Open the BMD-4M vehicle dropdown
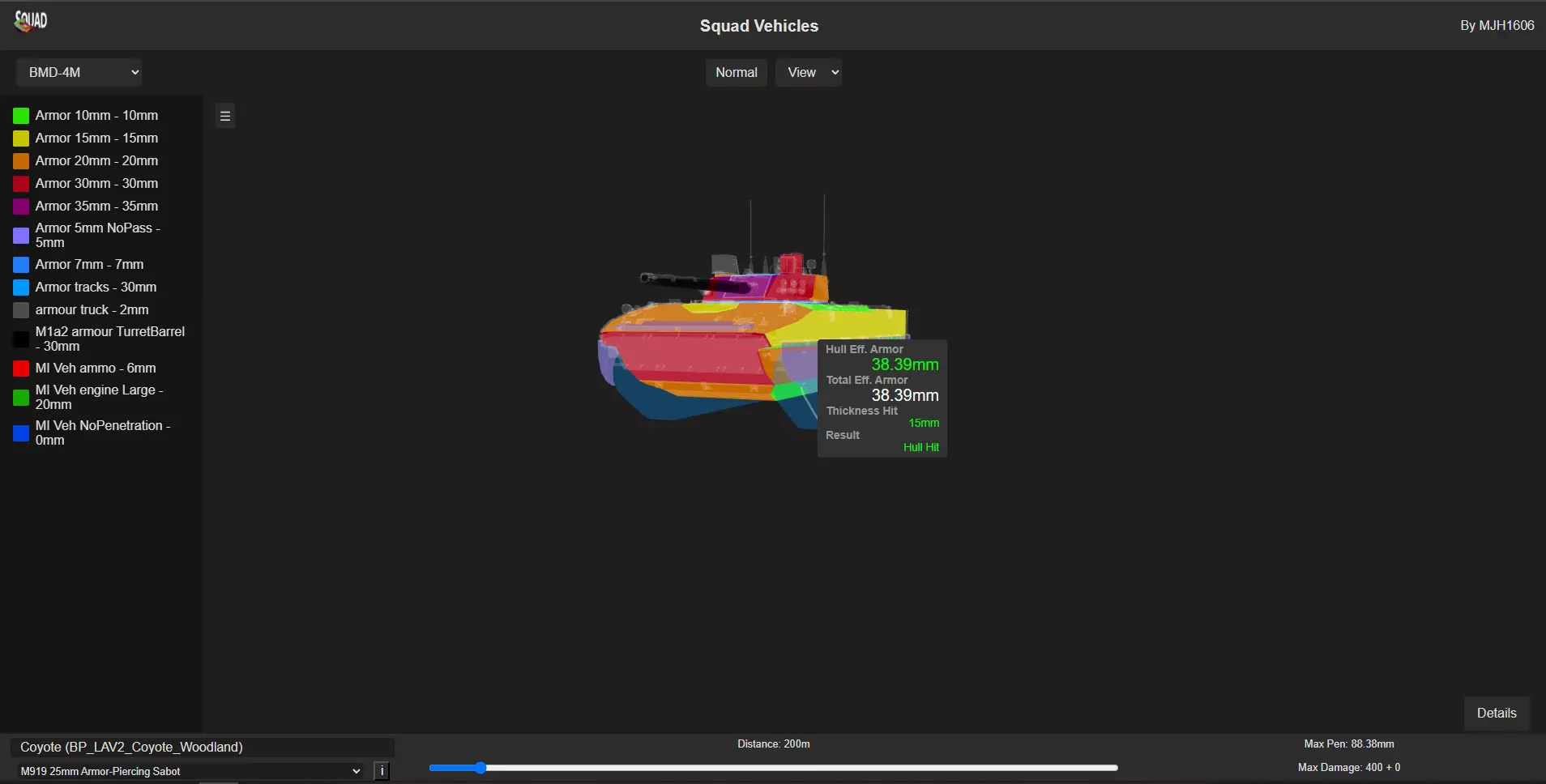Viewport: 1546px width, 784px height. click(79, 72)
